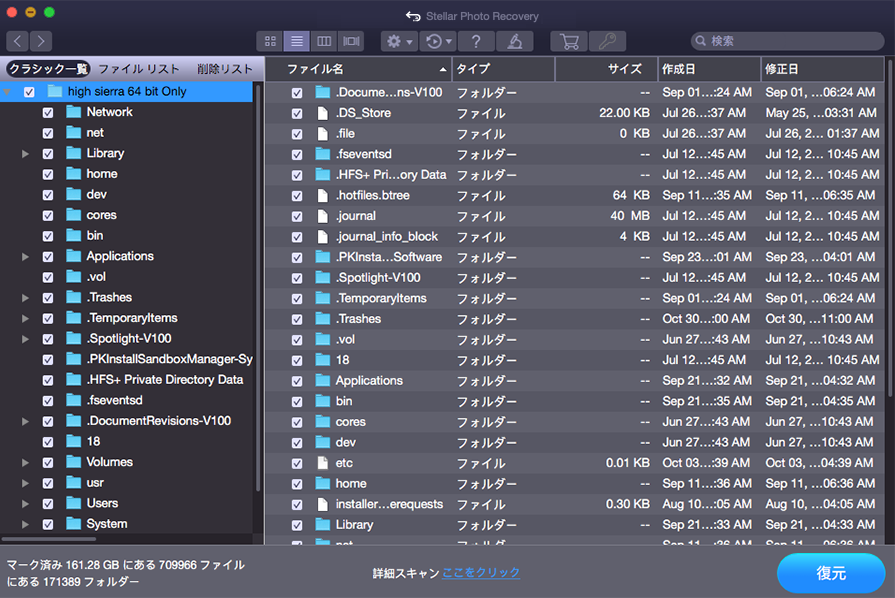
Task: Expand the .TemporaryItems folder in tree
Action: (25, 318)
